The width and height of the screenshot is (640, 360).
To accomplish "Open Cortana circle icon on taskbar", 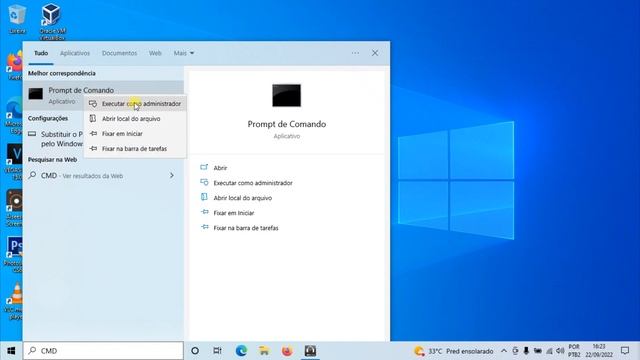I will click(x=195, y=351).
